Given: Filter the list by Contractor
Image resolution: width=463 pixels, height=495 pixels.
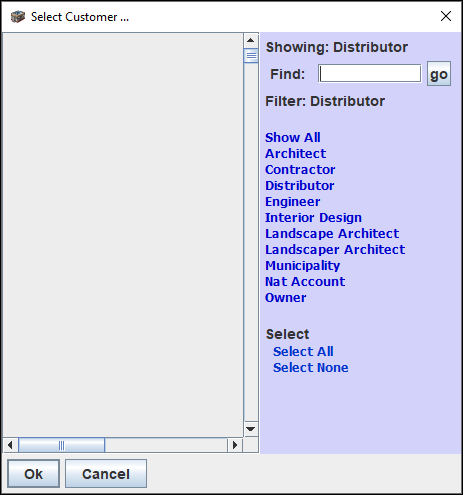Looking at the screenshot, I should tap(300, 169).
